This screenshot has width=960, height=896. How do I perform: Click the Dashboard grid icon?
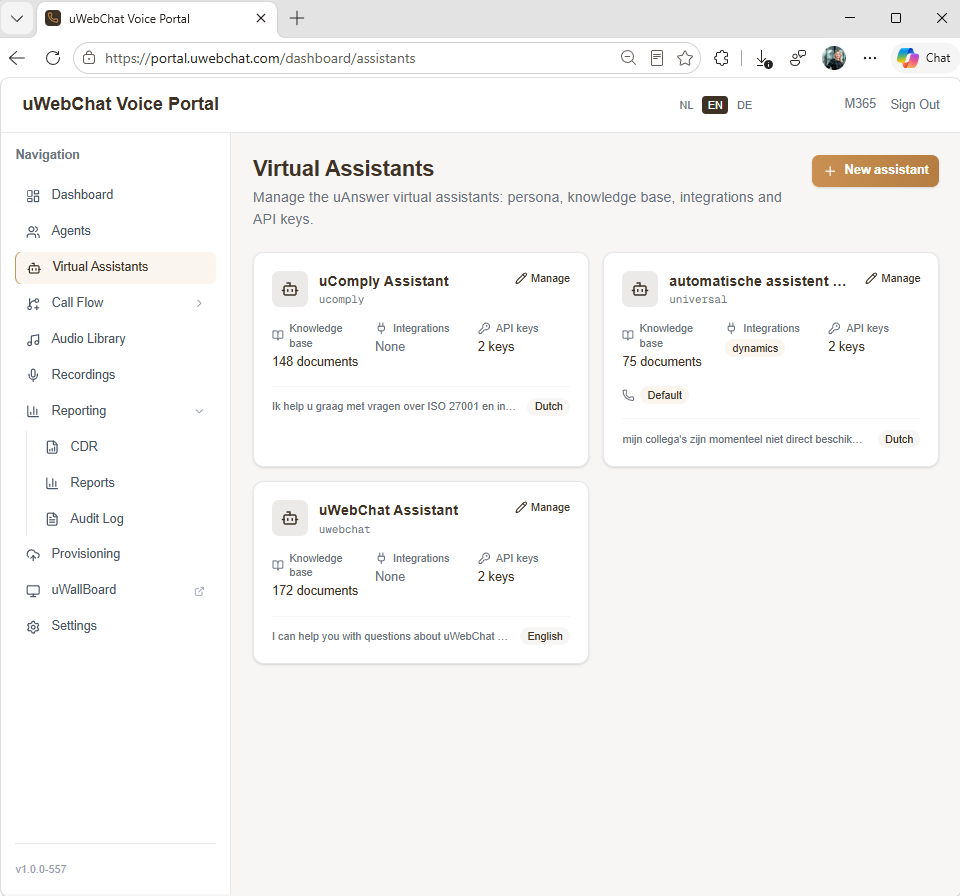(x=33, y=196)
